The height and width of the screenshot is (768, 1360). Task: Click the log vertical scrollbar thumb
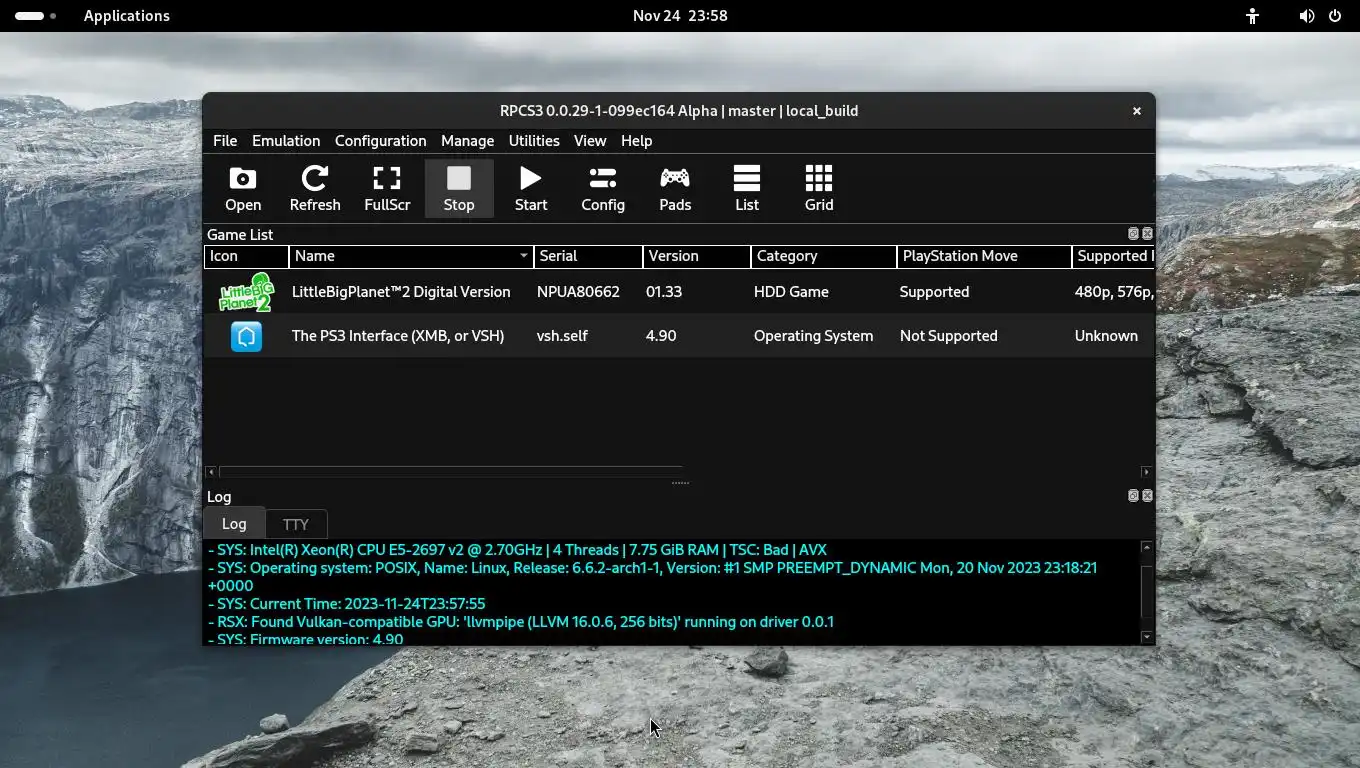1146,592
